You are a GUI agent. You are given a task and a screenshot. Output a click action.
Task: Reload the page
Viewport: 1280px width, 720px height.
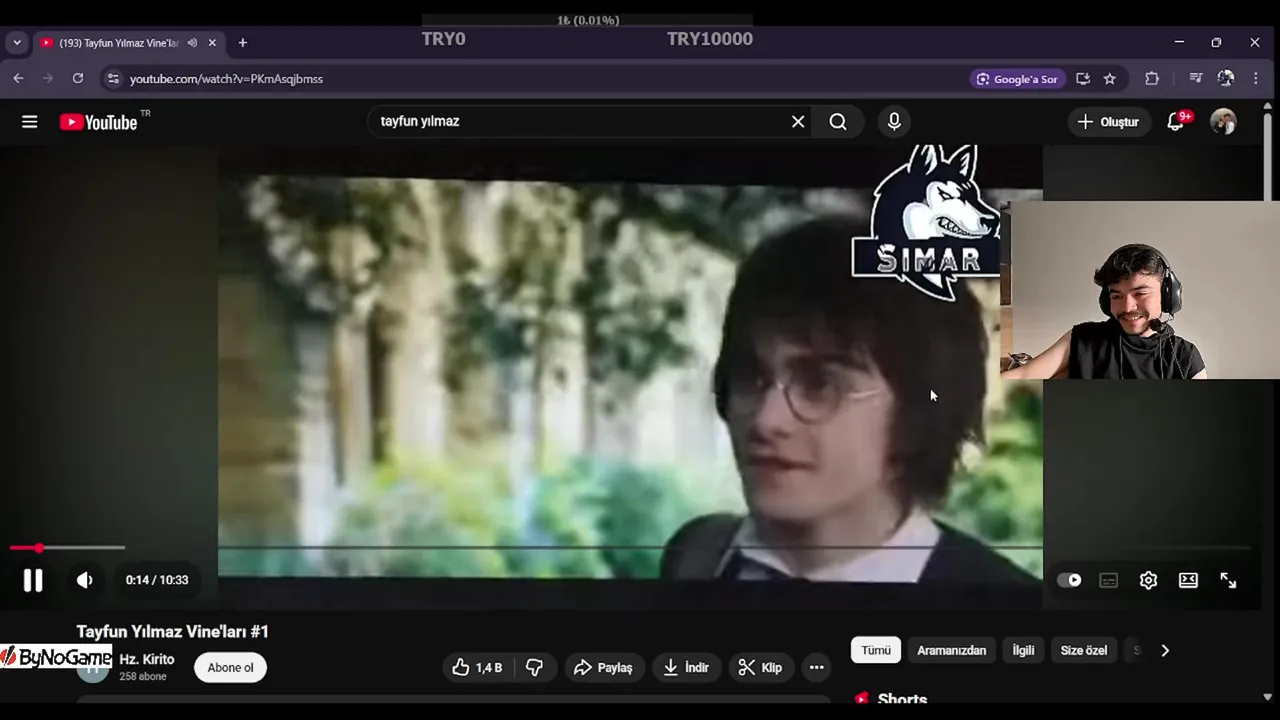click(78, 78)
